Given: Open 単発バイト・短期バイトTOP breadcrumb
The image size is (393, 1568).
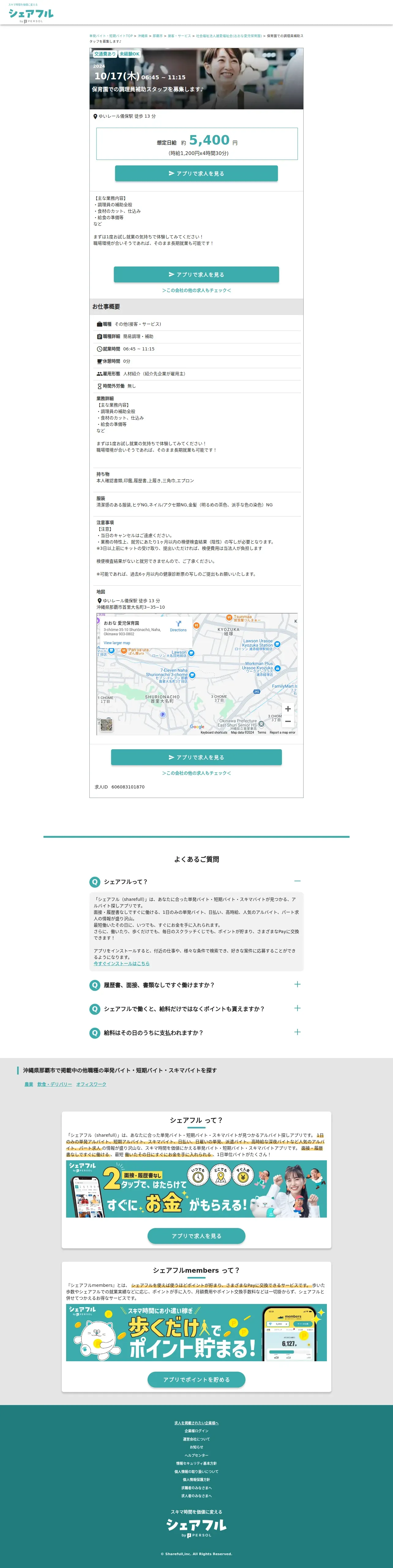Looking at the screenshot, I should [111, 36].
